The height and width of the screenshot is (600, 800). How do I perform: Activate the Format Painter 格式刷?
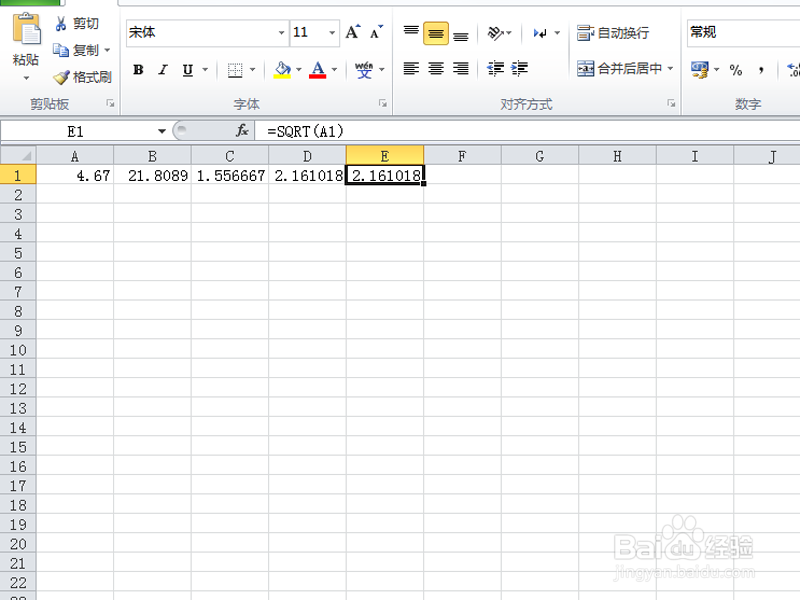[x=83, y=77]
